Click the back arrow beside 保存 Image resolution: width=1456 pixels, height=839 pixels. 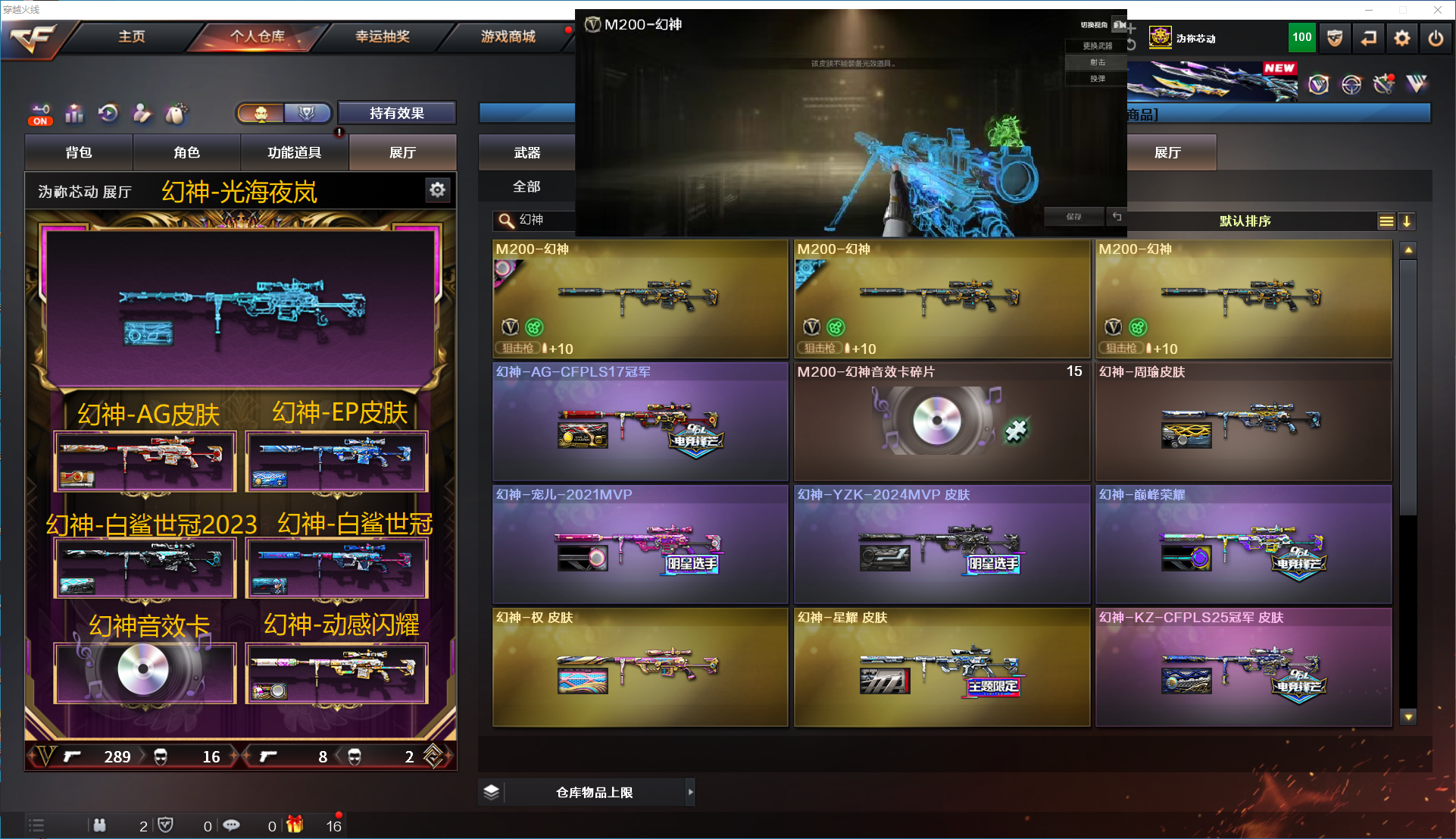(1117, 217)
